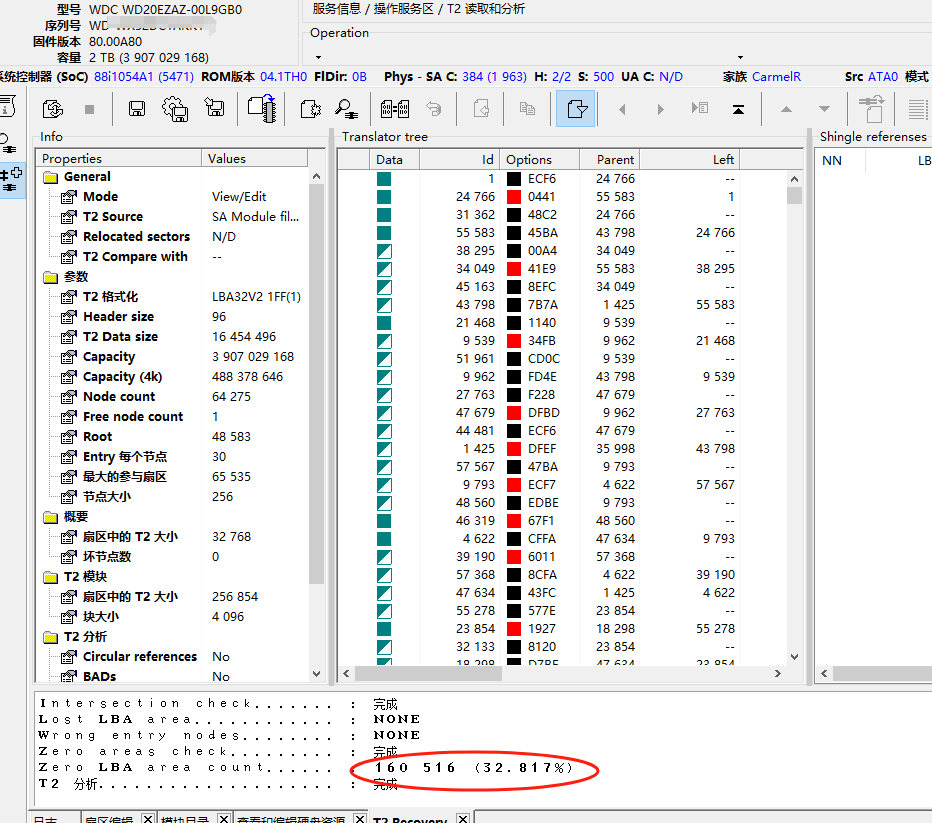Click Translator tree scroll-up arrow
Screen dimensions: 932x823
coord(795,179)
